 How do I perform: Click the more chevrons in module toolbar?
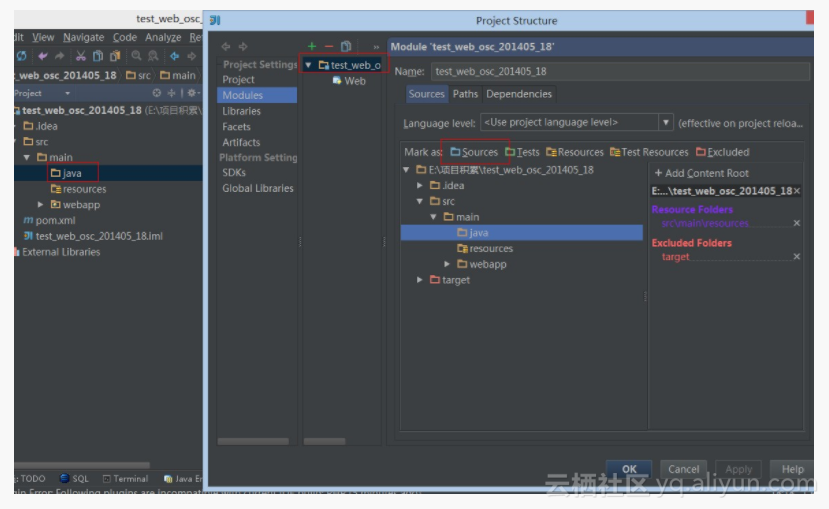coord(376,47)
